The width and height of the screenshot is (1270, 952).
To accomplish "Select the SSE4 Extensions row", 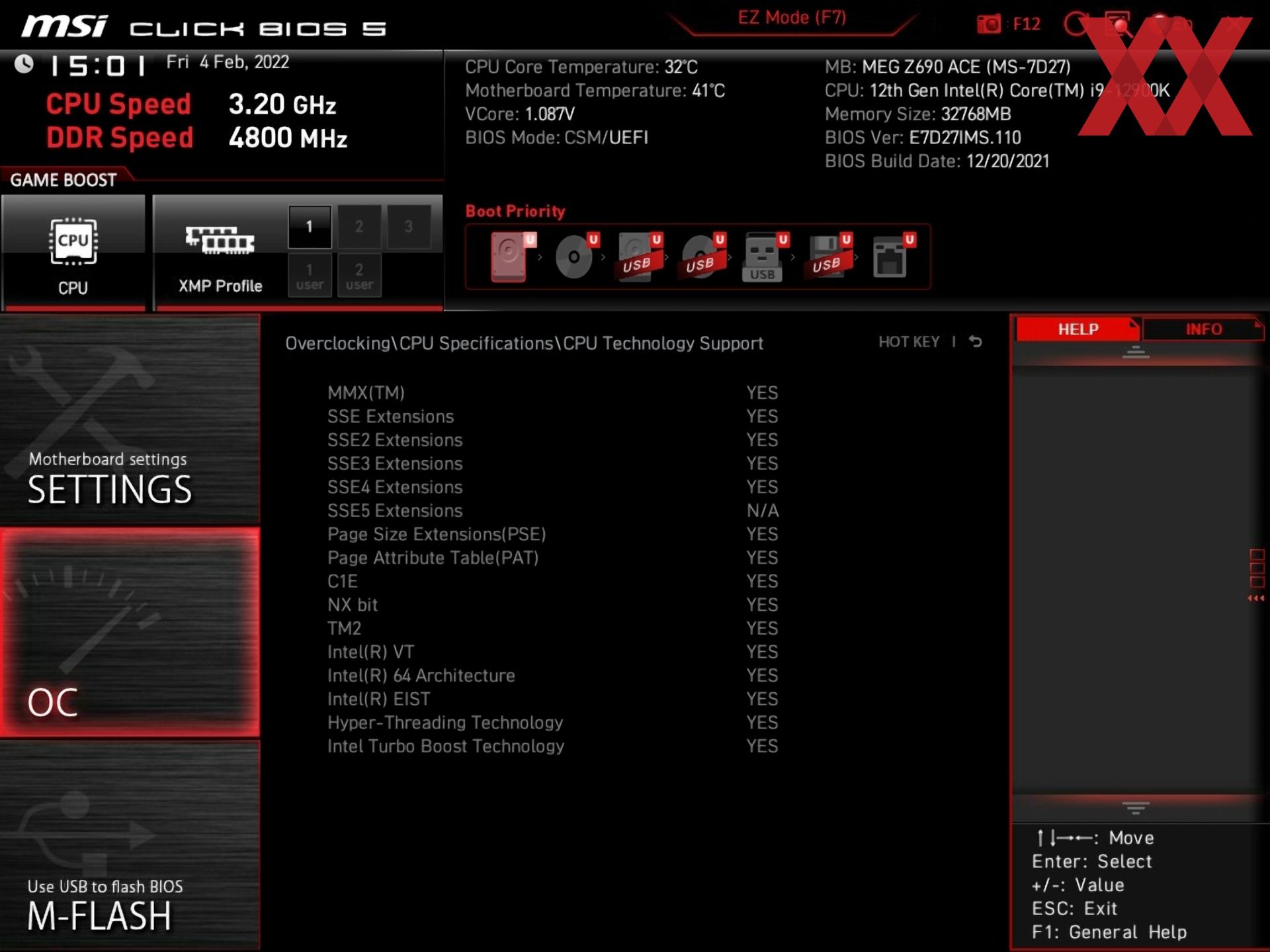I will point(553,487).
